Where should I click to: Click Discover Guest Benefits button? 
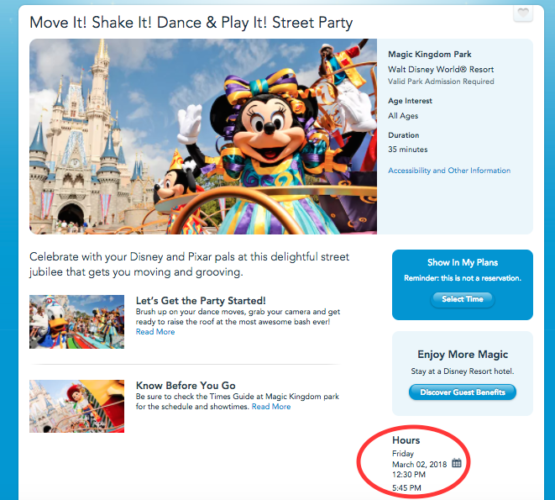(x=462, y=392)
